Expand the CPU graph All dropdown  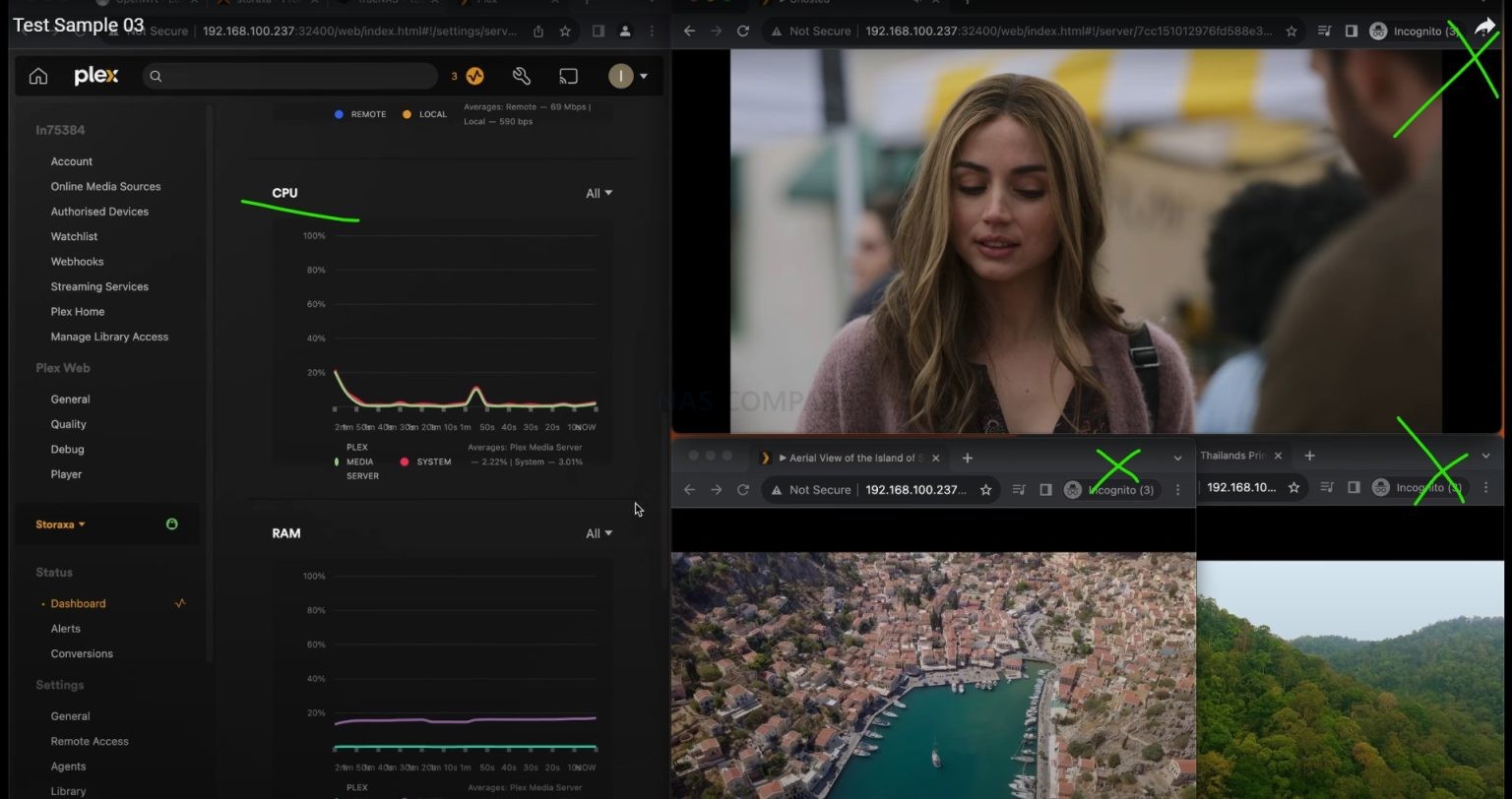598,194
